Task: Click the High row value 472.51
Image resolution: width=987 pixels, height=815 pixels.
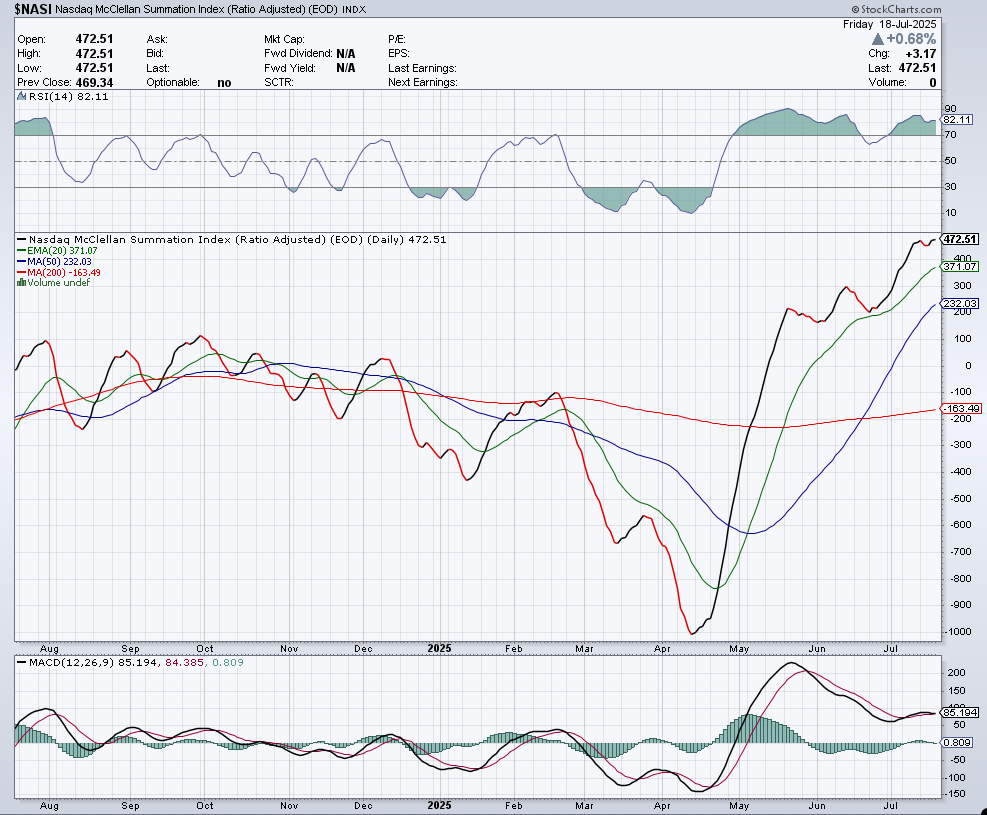Action: pos(94,53)
